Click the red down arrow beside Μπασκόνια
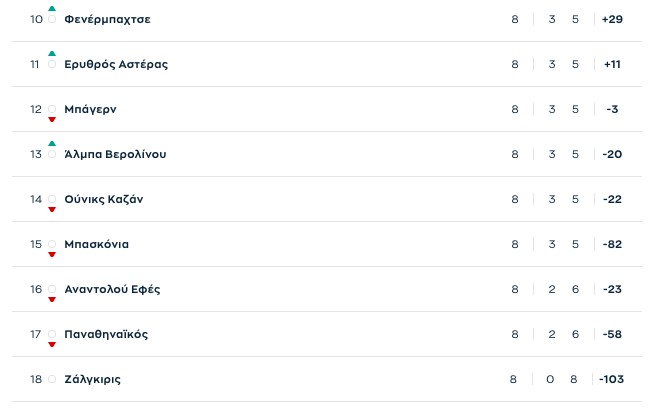The height and width of the screenshot is (417, 652). 52,255
